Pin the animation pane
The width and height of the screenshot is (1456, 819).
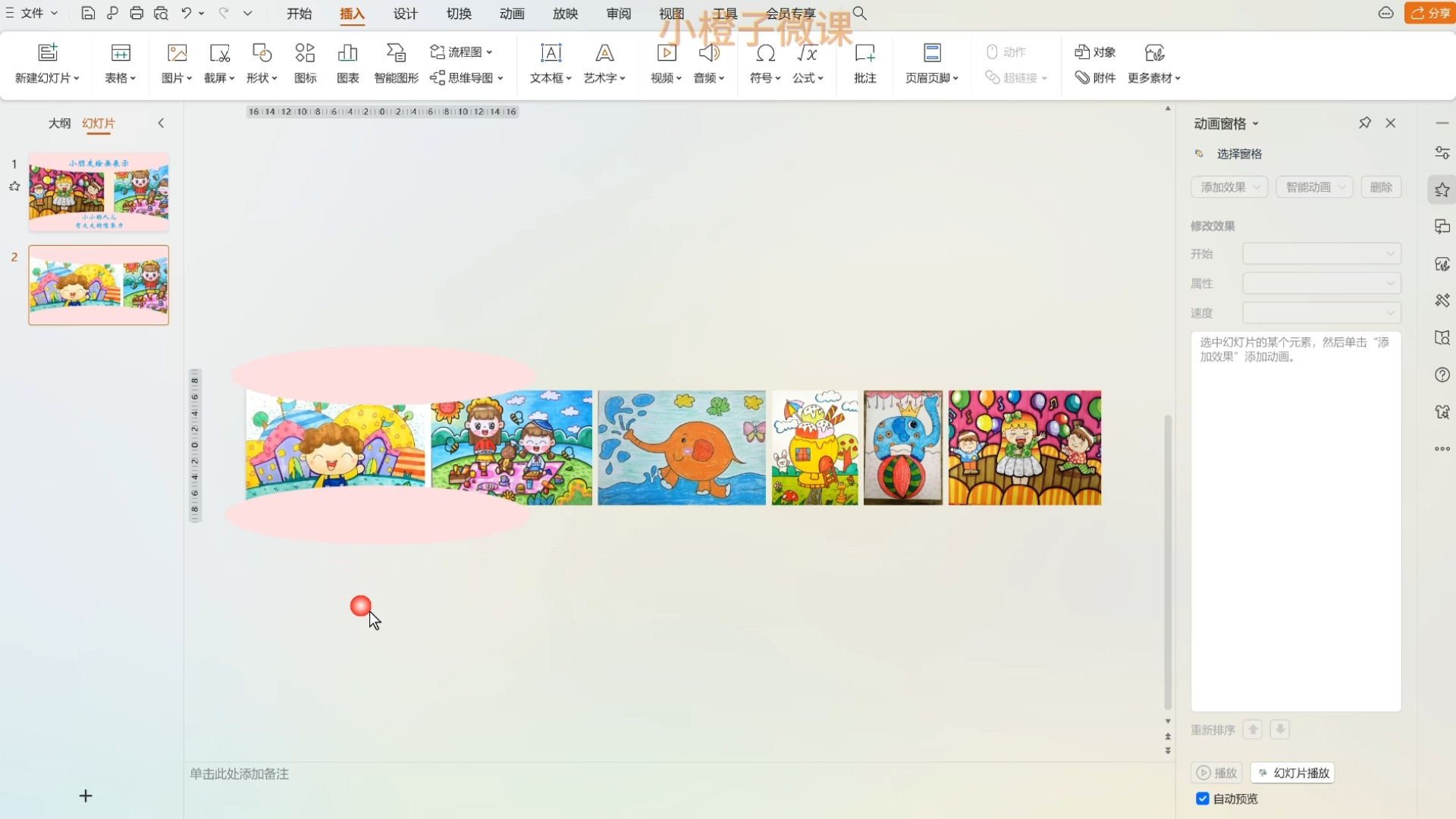1365,123
